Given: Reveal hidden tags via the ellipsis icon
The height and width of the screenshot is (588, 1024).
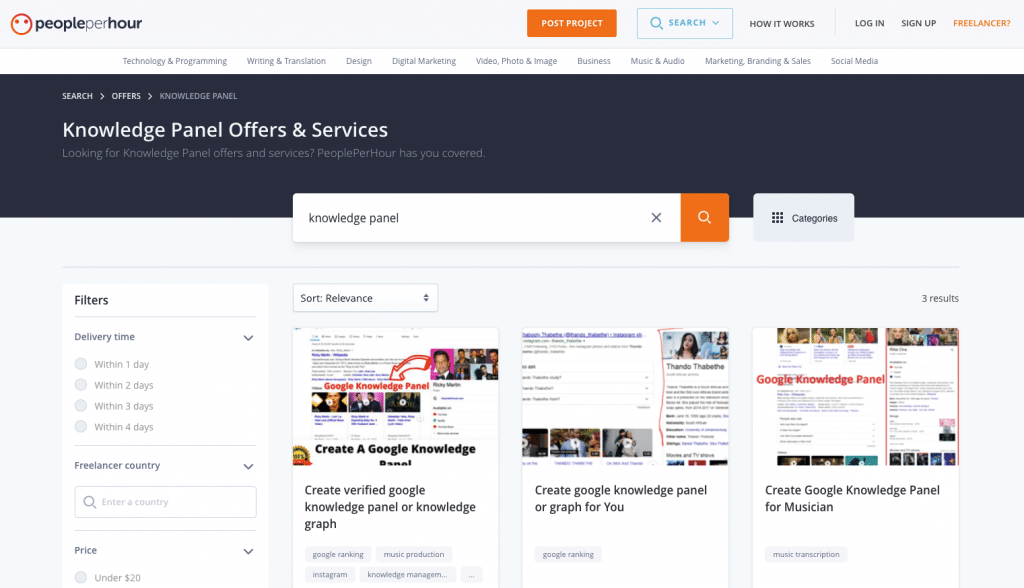Looking at the screenshot, I should 471,574.
